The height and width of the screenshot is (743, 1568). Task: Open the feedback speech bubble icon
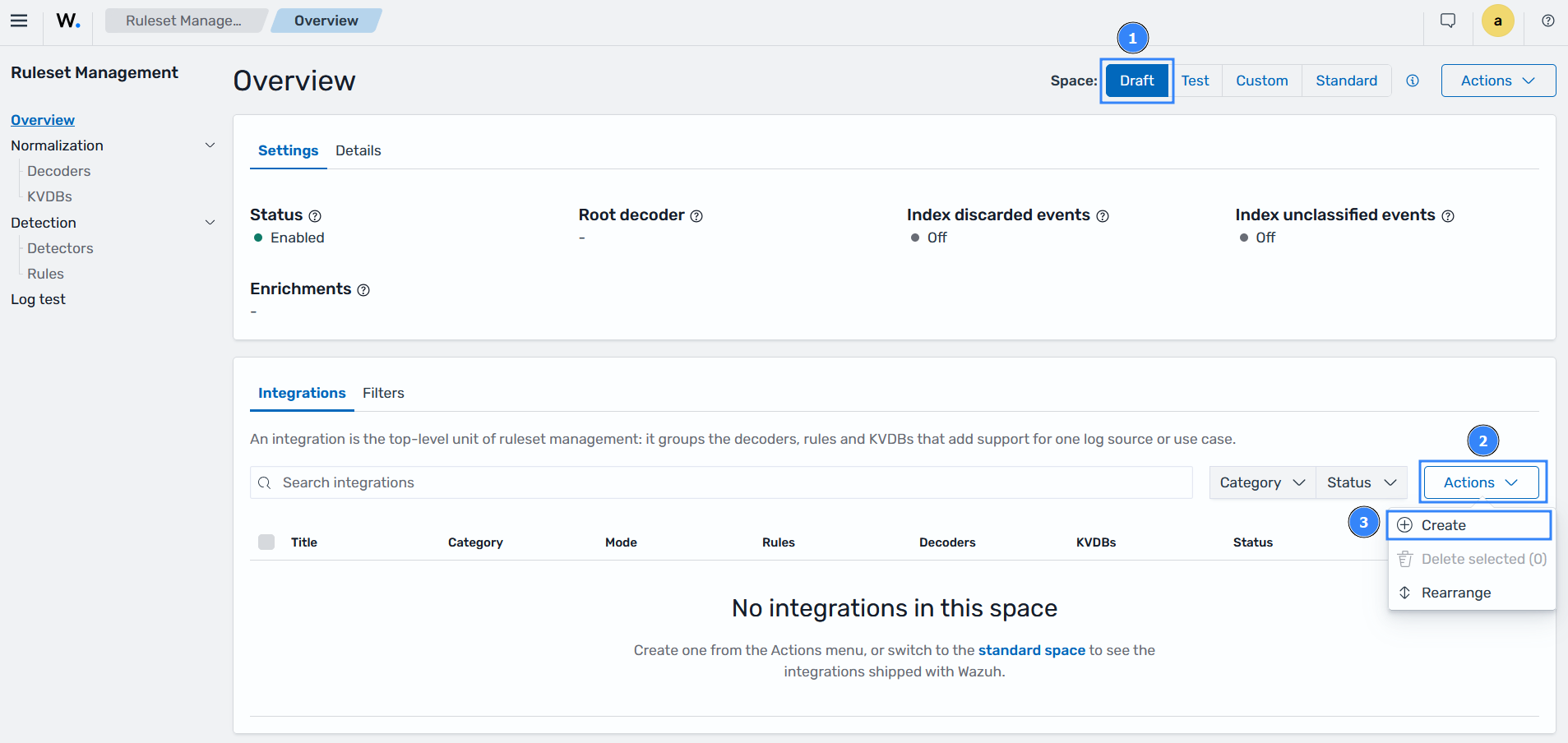coord(1448,21)
